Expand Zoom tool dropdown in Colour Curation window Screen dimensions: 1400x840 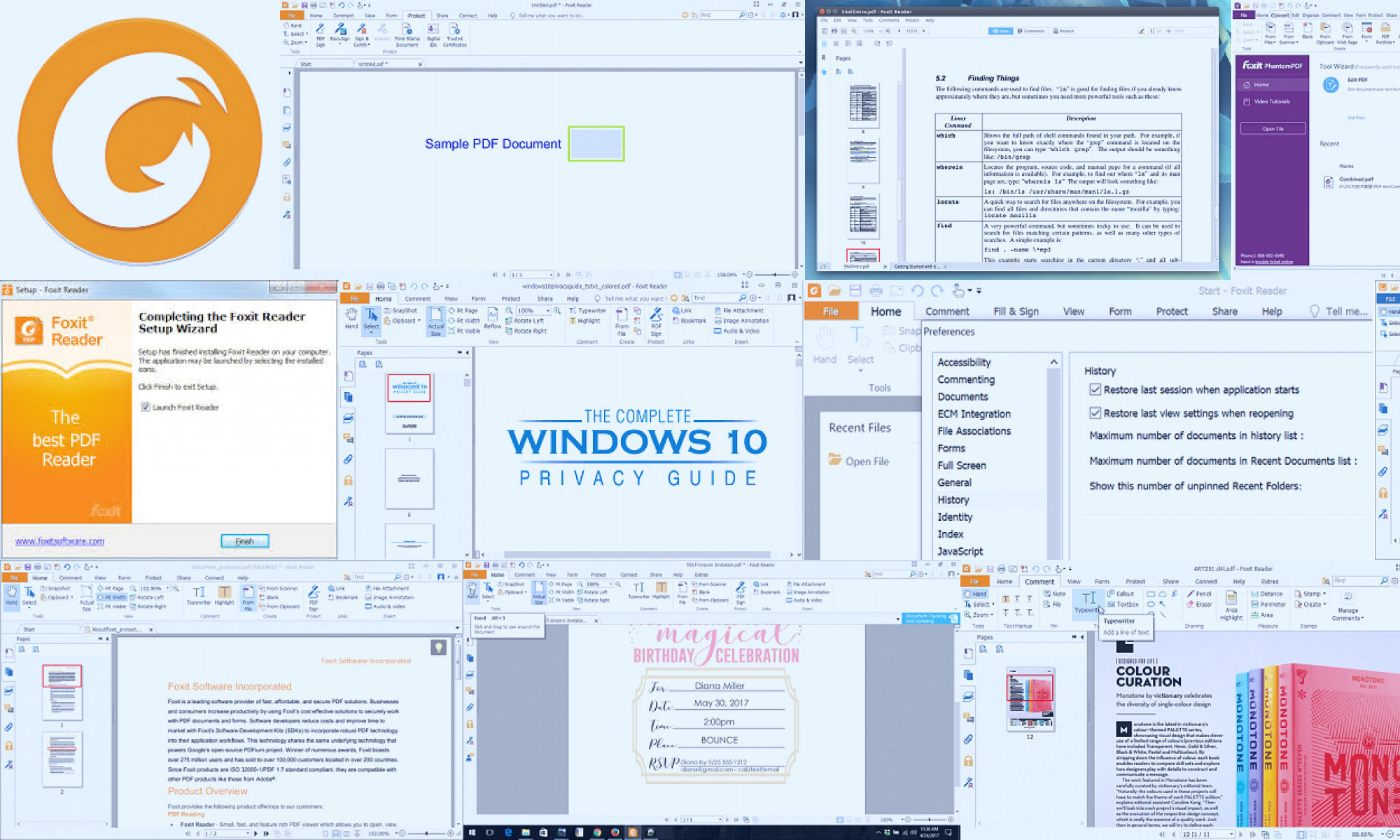click(991, 615)
